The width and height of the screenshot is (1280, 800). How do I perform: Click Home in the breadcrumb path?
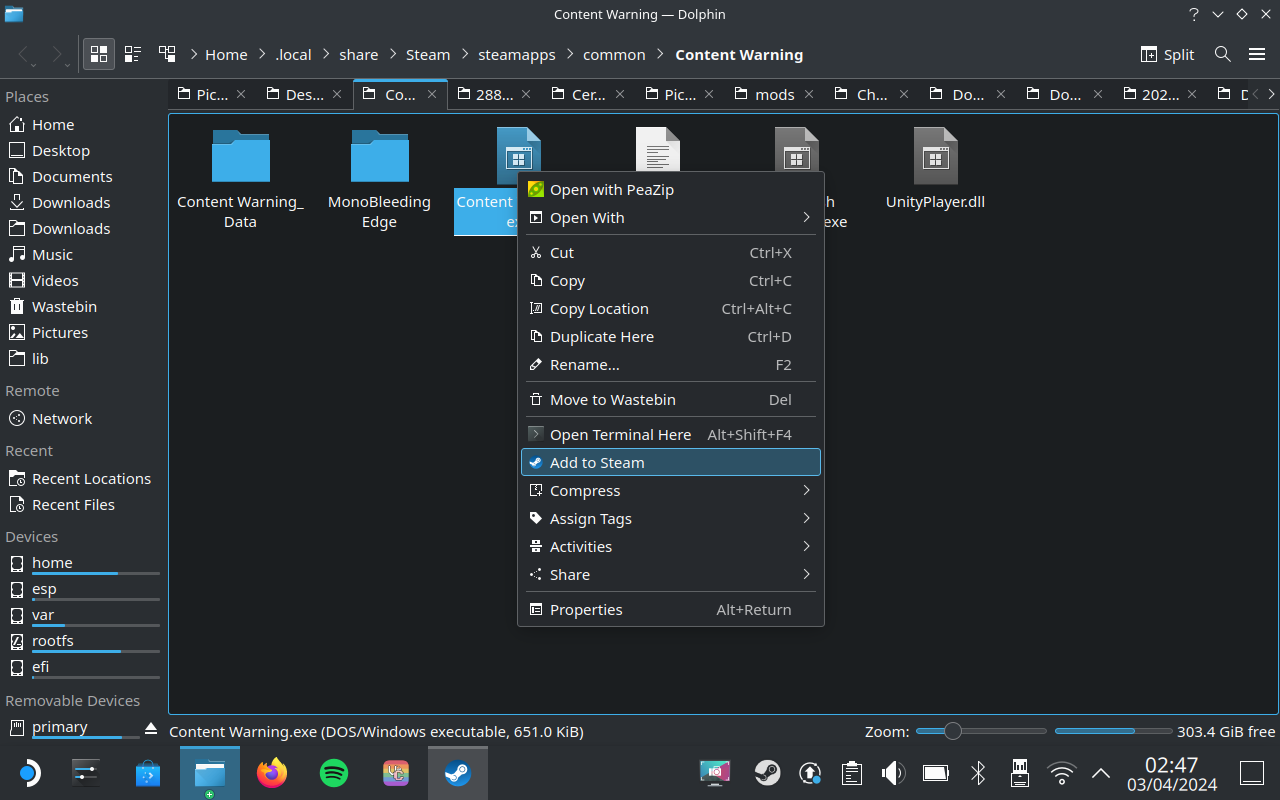pyautogui.click(x=226, y=55)
